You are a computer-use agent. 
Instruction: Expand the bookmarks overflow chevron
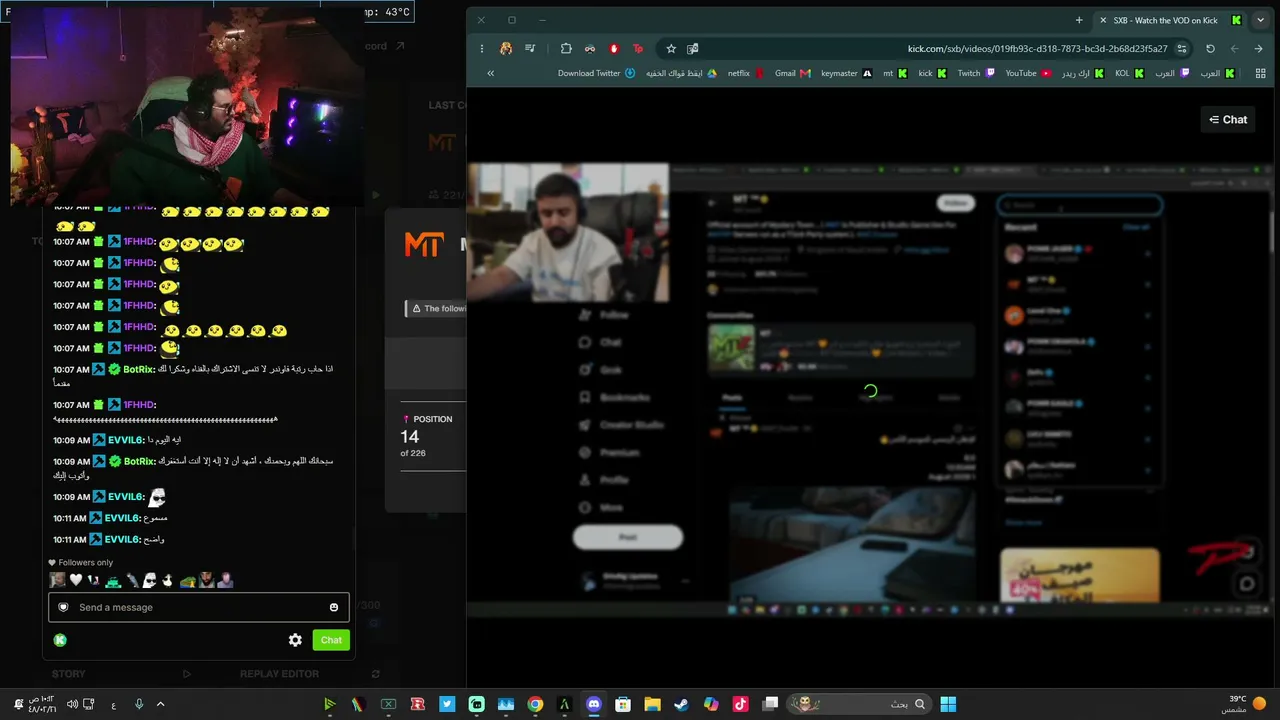490,73
